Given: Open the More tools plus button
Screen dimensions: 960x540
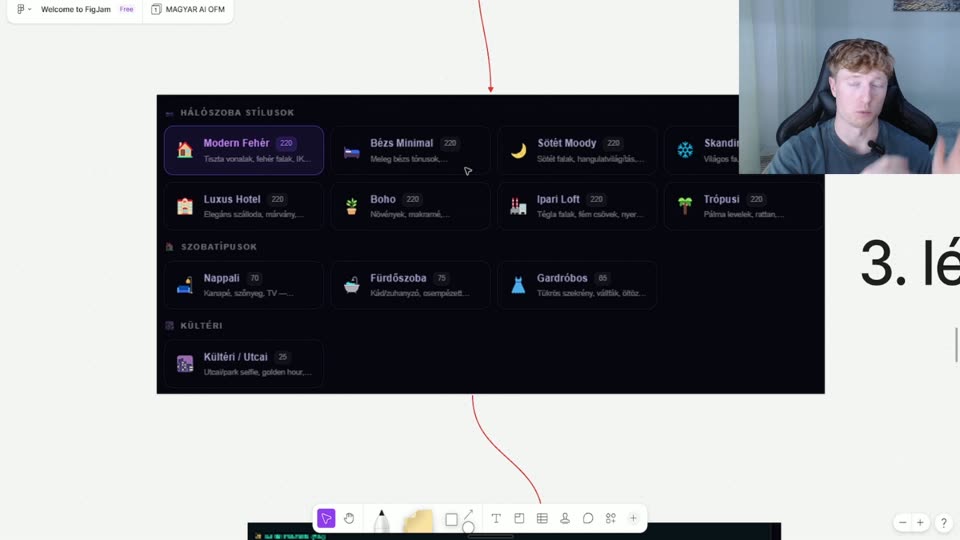Looking at the screenshot, I should tap(633, 519).
